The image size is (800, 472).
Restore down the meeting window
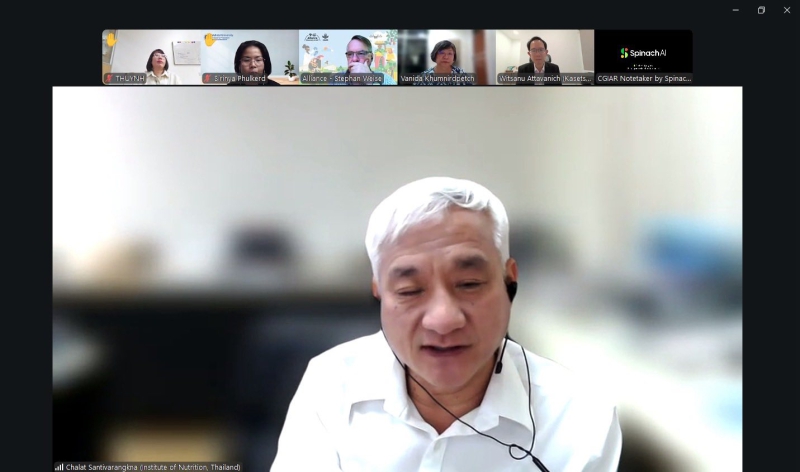[761, 10]
